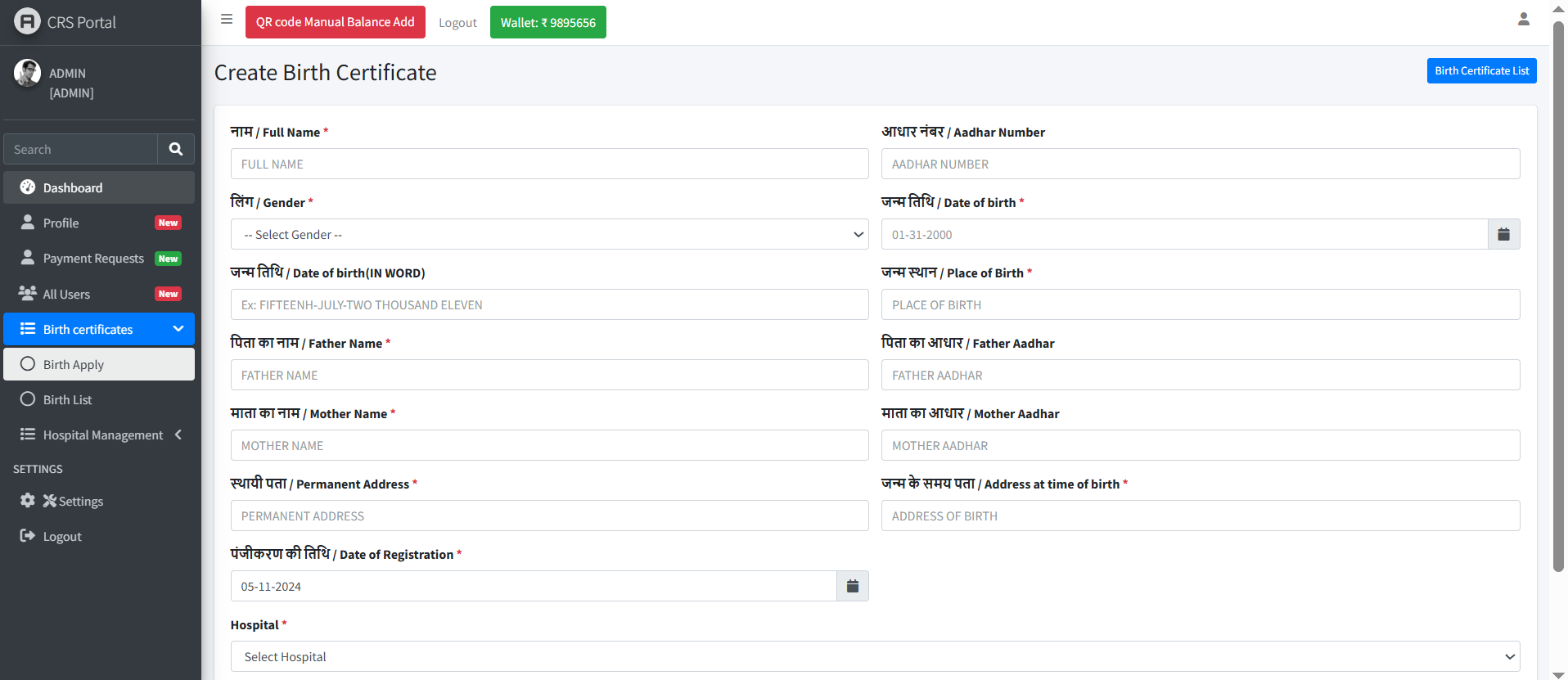Open the user account icon menu
This screenshot has height=680, width=1568.
[x=1523, y=19]
